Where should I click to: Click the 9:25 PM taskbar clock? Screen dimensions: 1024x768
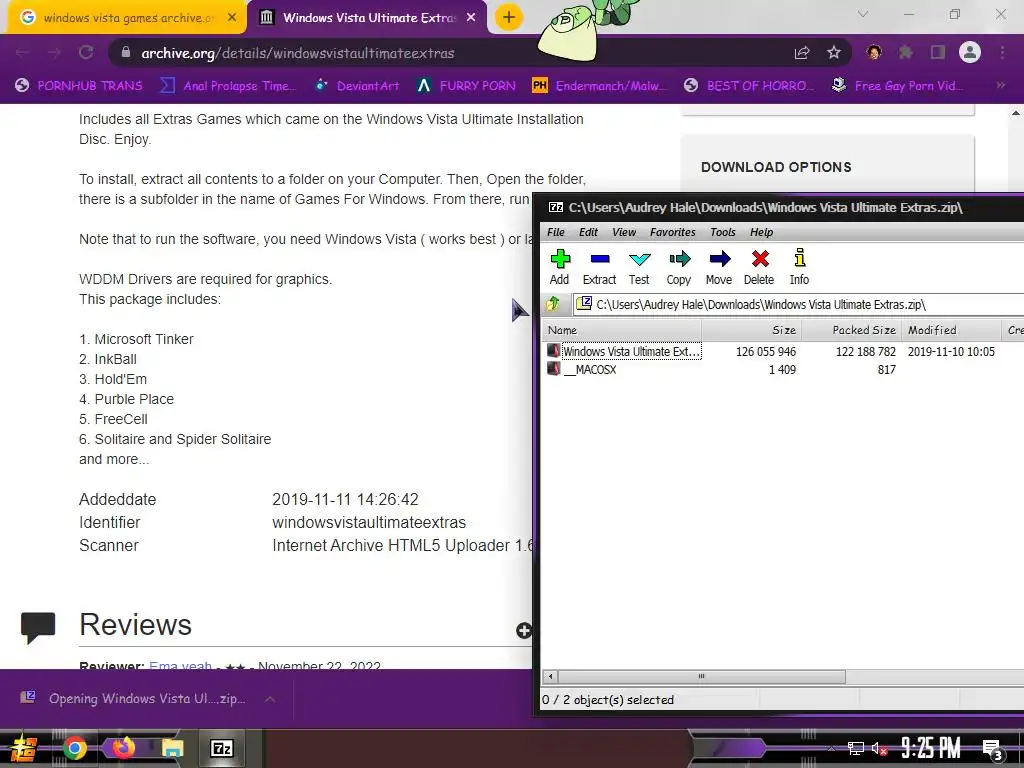(x=931, y=748)
